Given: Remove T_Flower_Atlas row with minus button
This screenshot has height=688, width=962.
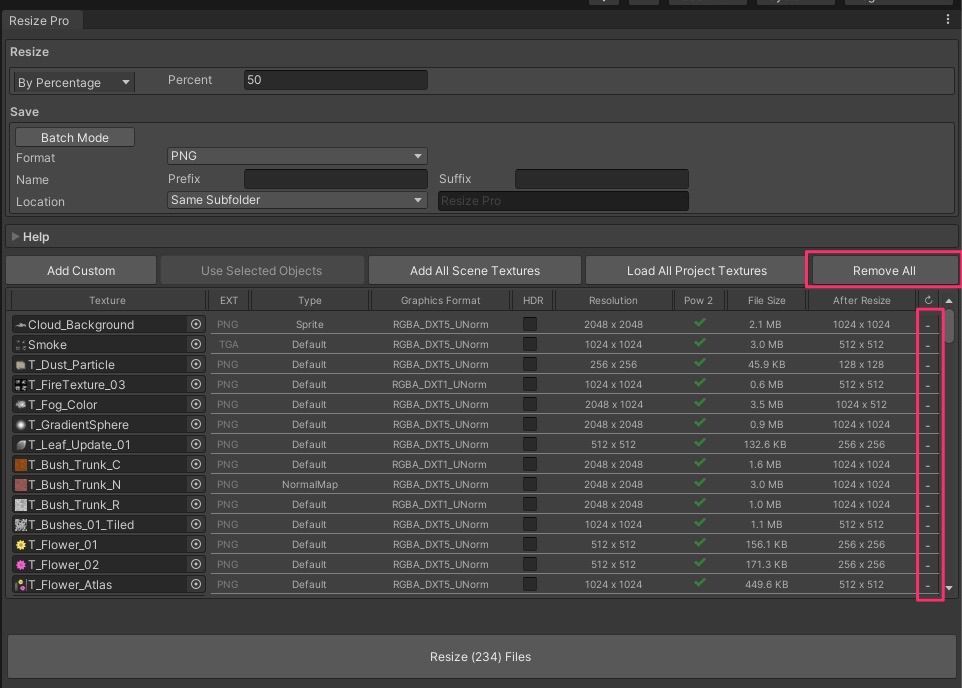Looking at the screenshot, I should 928,585.
